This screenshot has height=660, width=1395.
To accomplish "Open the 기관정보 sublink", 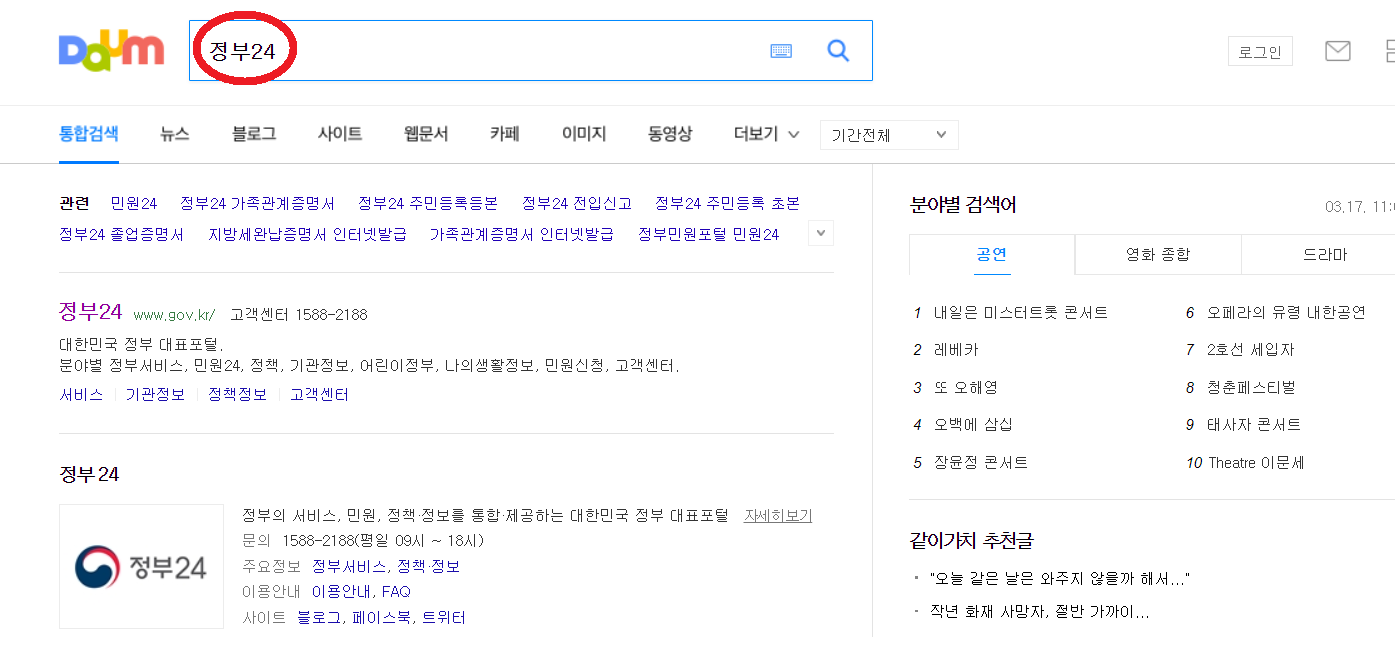I will pyautogui.click(x=155, y=394).
